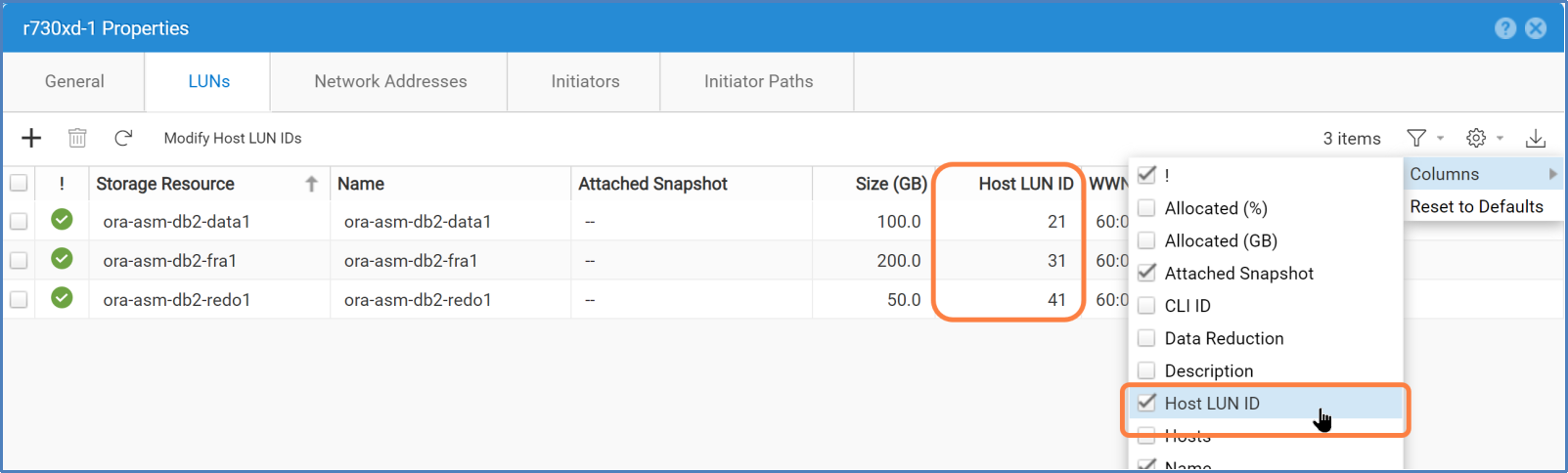Viewport: 1568px width, 473px height.
Task: Refresh the LUN list
Action: [123, 138]
